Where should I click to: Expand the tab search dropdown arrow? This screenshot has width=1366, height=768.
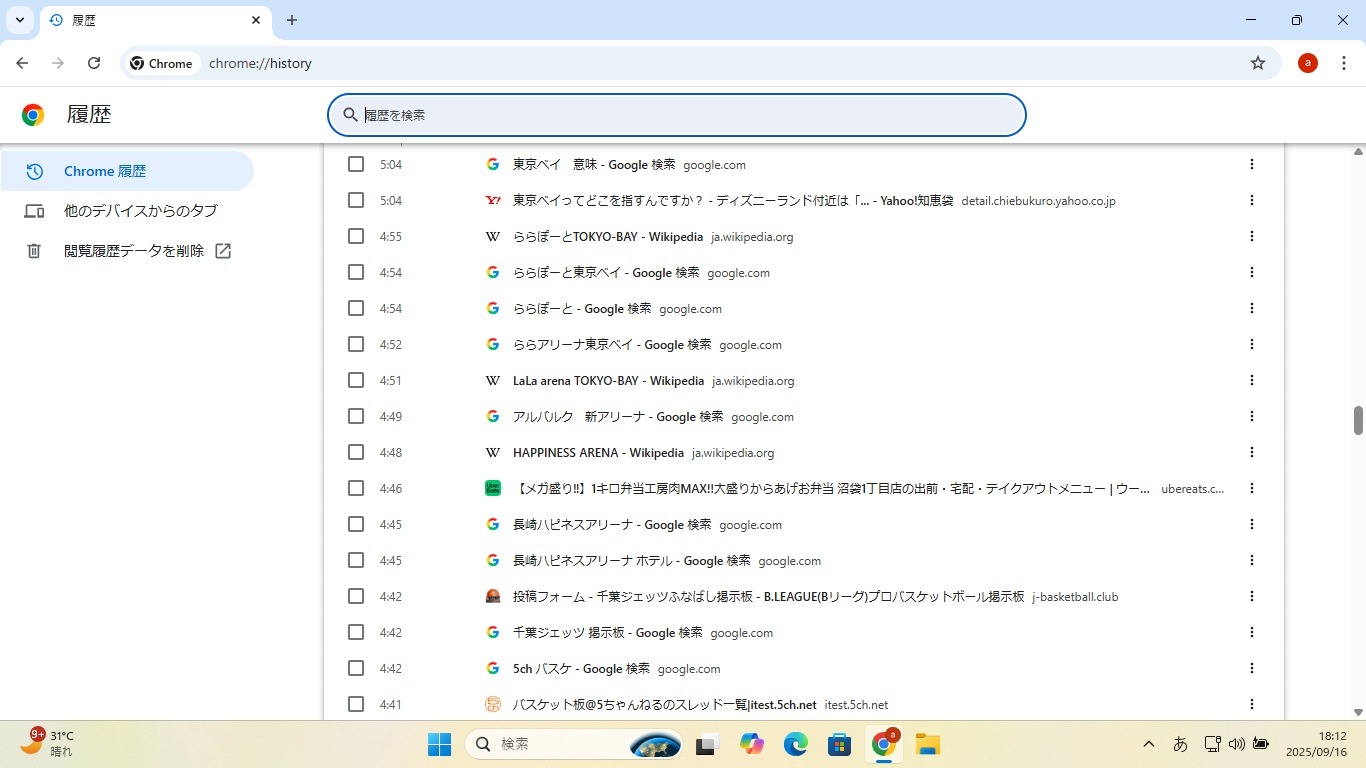click(20, 20)
